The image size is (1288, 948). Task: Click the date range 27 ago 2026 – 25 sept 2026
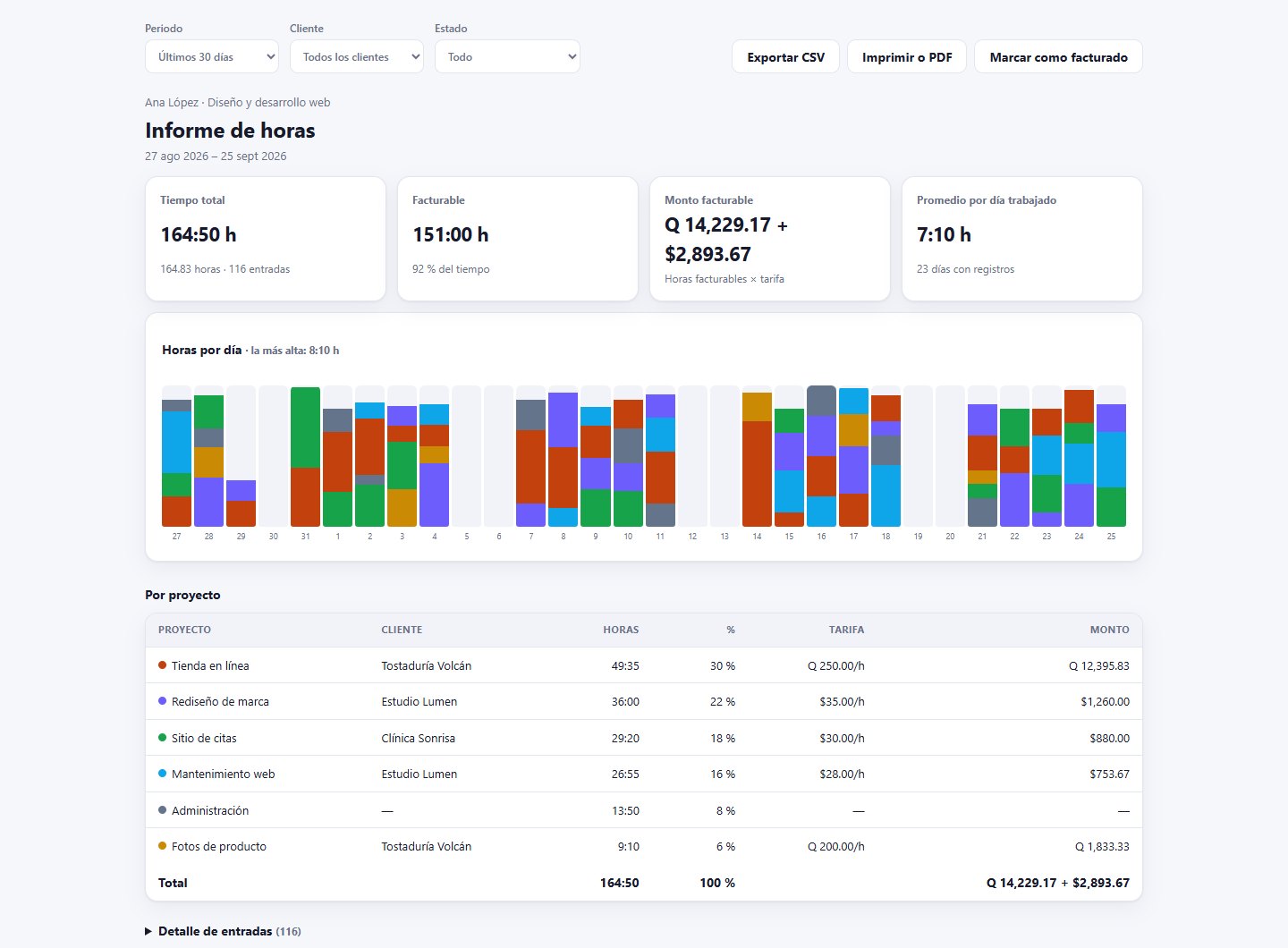[216, 157]
